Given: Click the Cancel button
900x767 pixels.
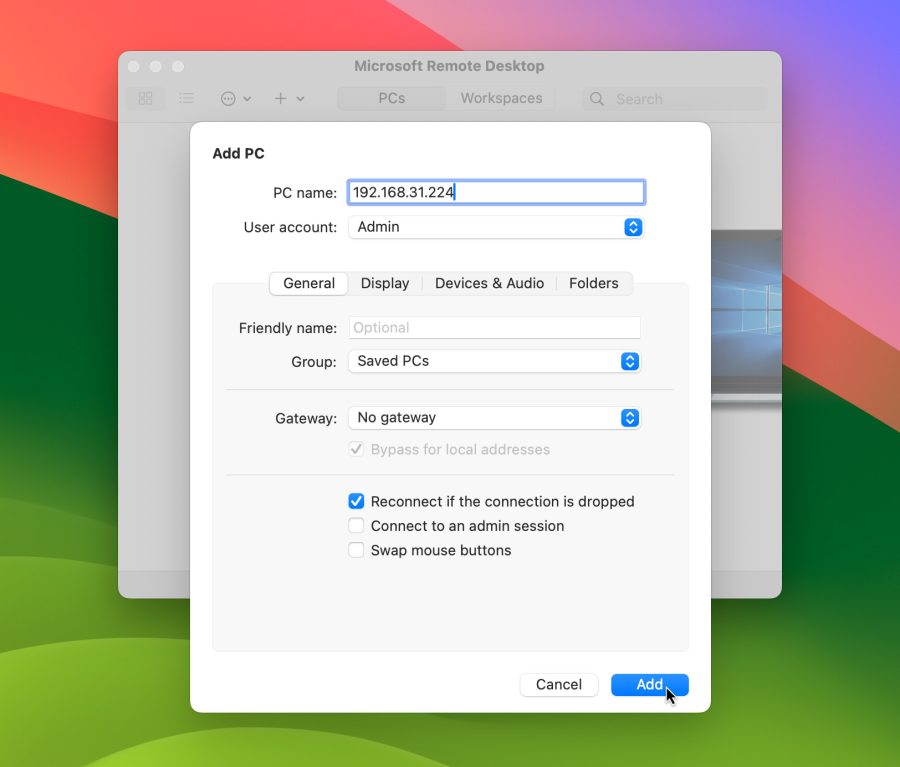Looking at the screenshot, I should point(558,684).
